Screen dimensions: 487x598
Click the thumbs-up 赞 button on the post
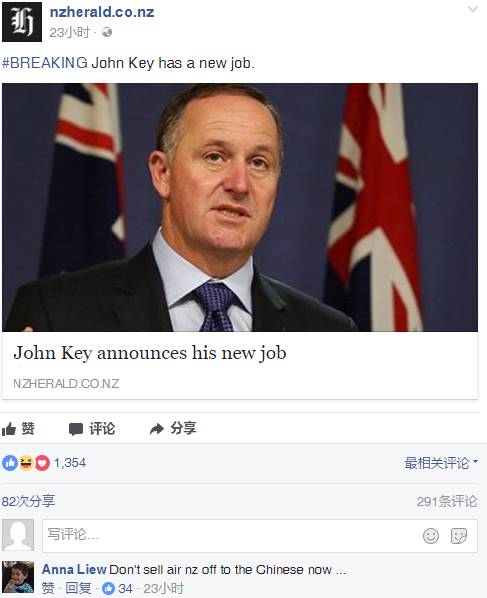pos(18,429)
